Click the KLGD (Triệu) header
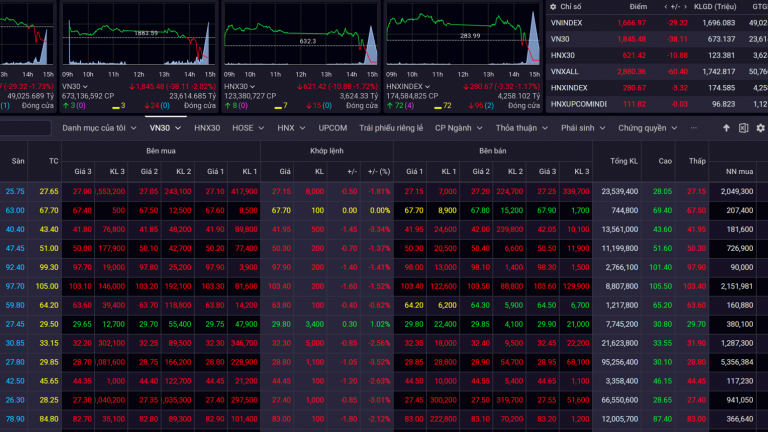768x432 pixels. pyautogui.click(x=715, y=7)
